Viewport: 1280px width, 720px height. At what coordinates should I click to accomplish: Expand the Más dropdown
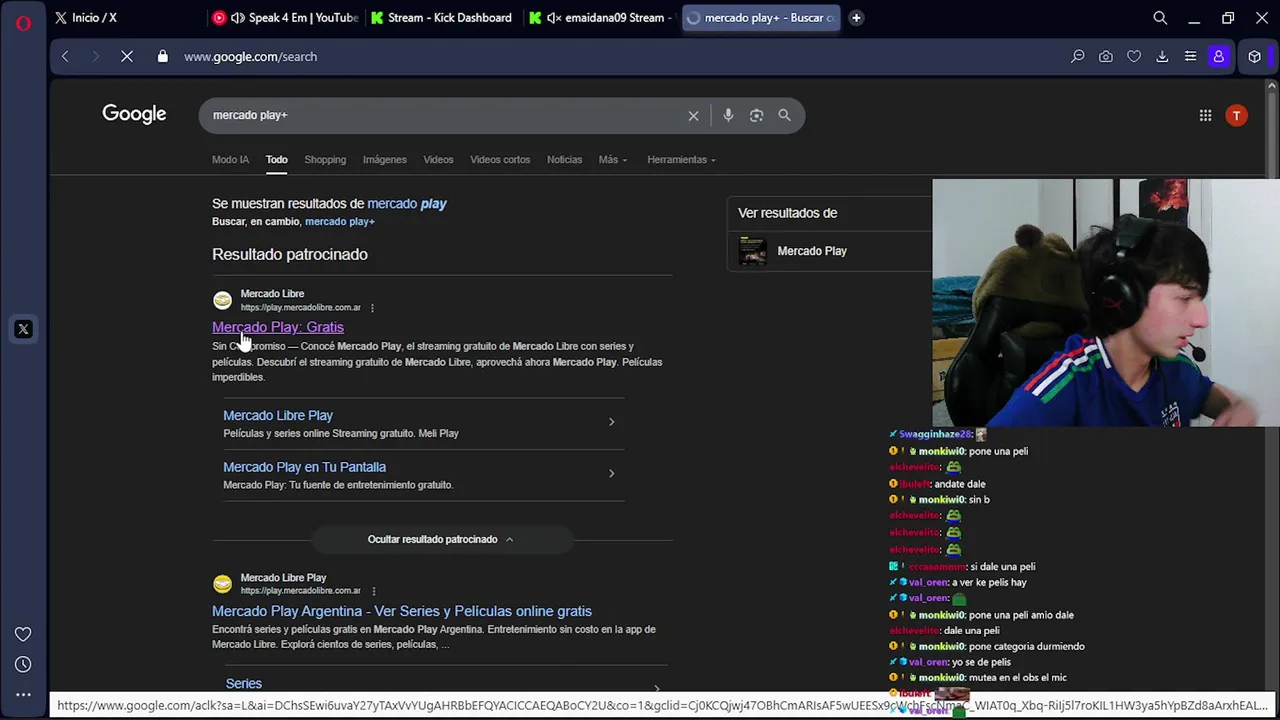pyautogui.click(x=613, y=160)
